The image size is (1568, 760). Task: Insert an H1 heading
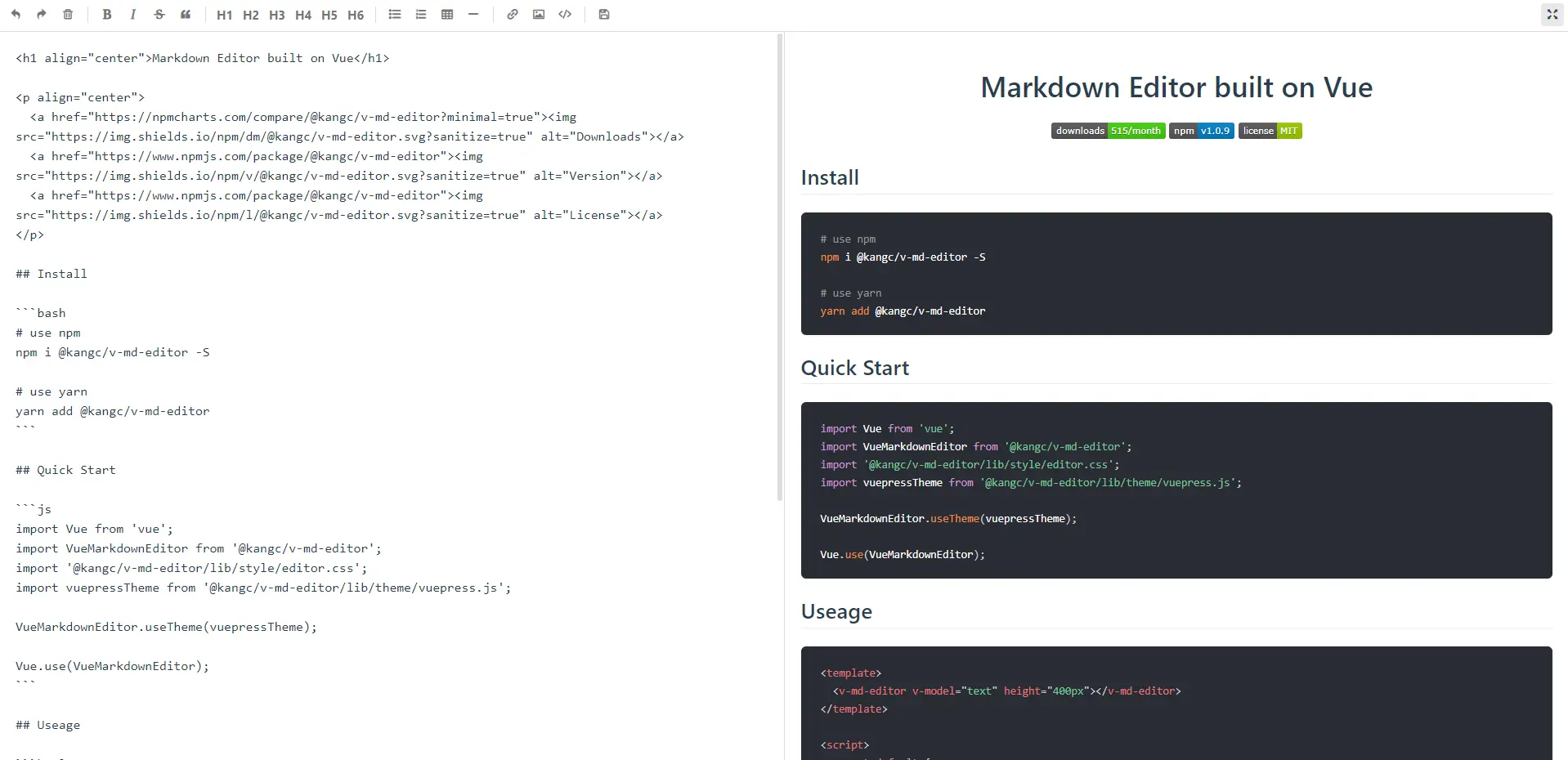(x=225, y=15)
